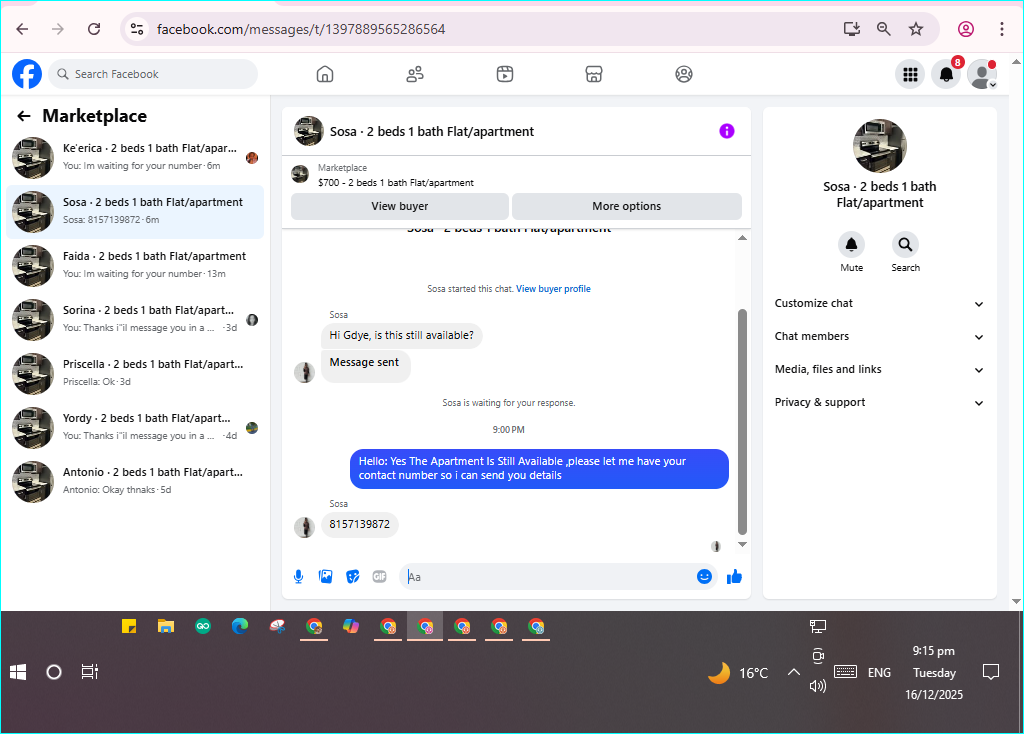
Task: Attach a photo using the image icon
Action: (325, 577)
